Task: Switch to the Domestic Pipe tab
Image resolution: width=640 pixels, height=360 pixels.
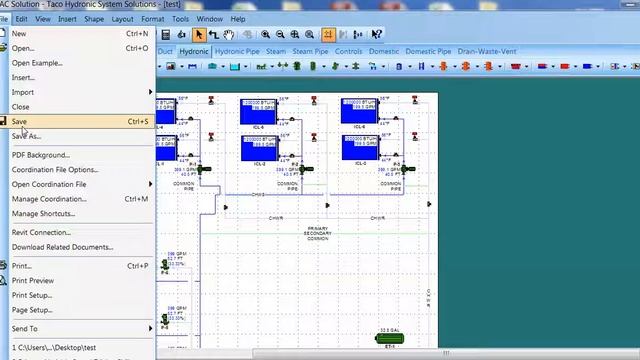Action: [x=428, y=52]
